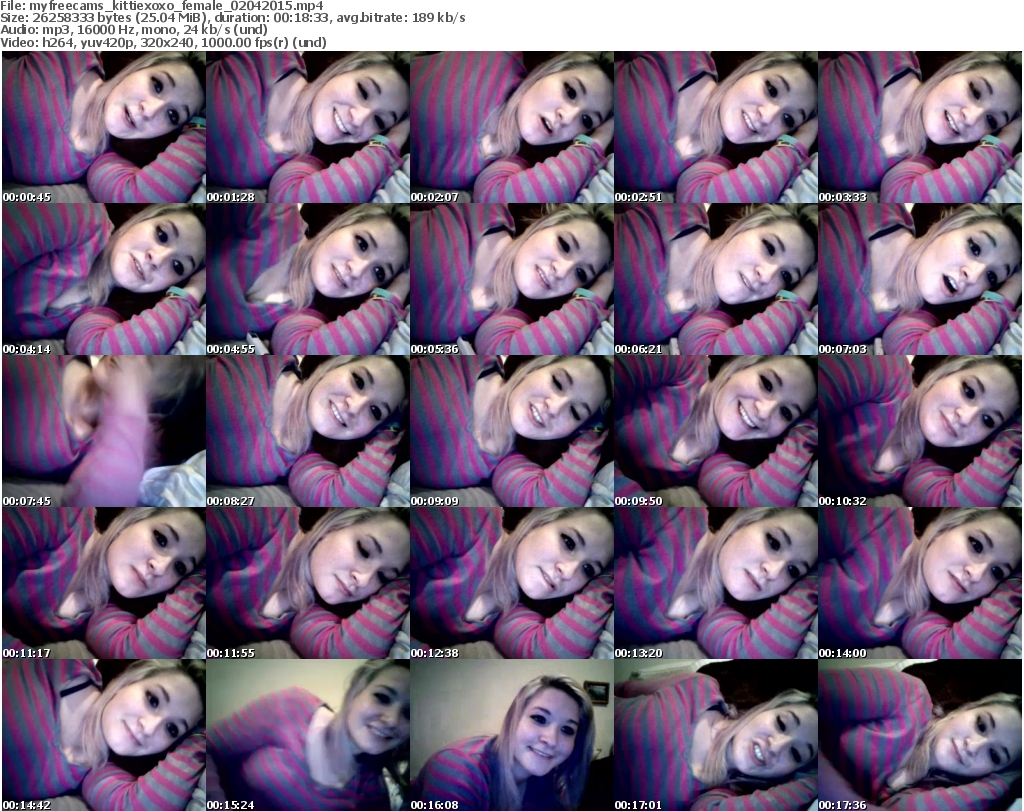Screen dimensions: 1024x811
Task: View the frame stamped 00:15:24
Action: [308, 735]
